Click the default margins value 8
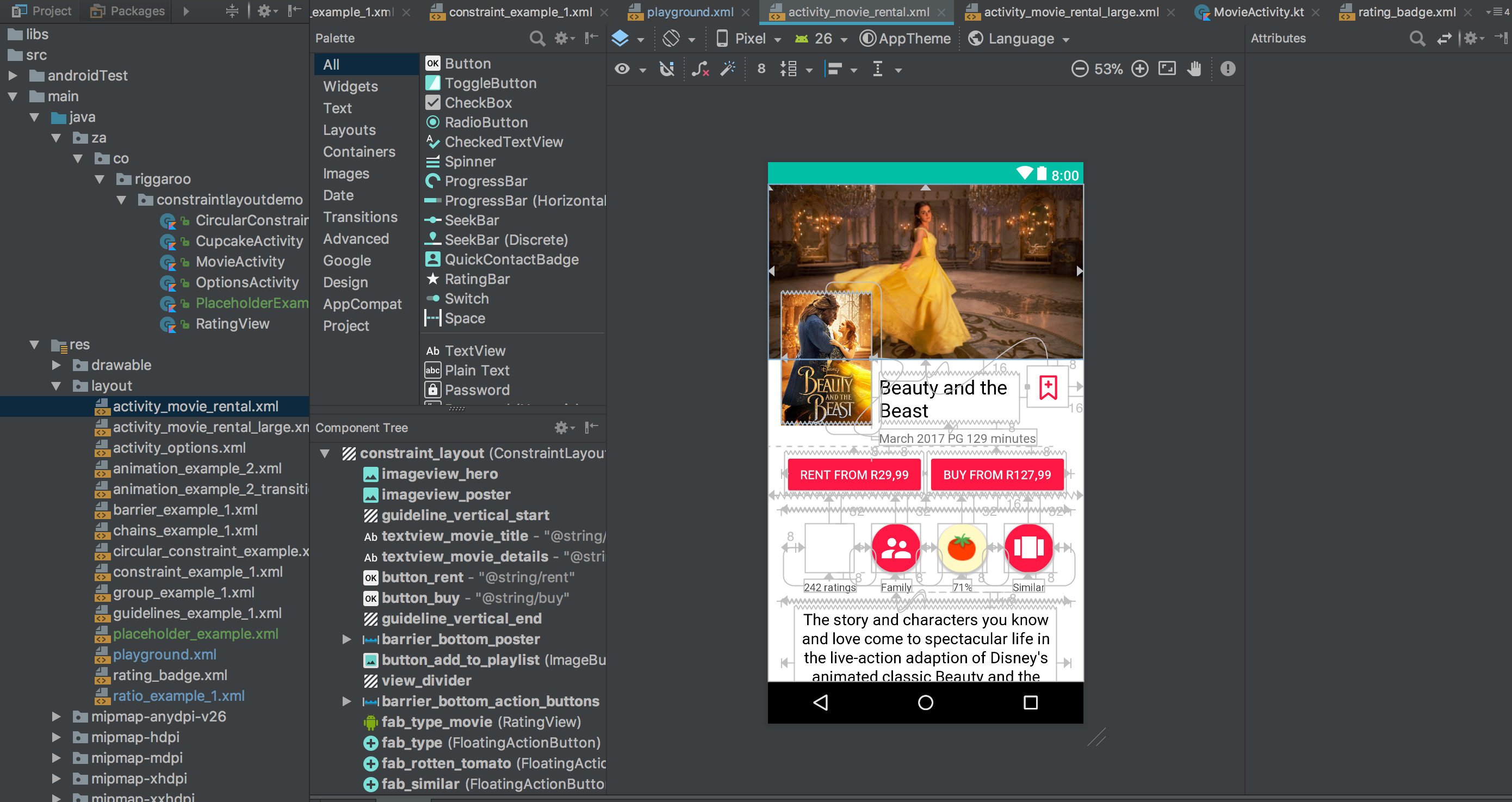The height and width of the screenshot is (802, 1512). point(761,69)
